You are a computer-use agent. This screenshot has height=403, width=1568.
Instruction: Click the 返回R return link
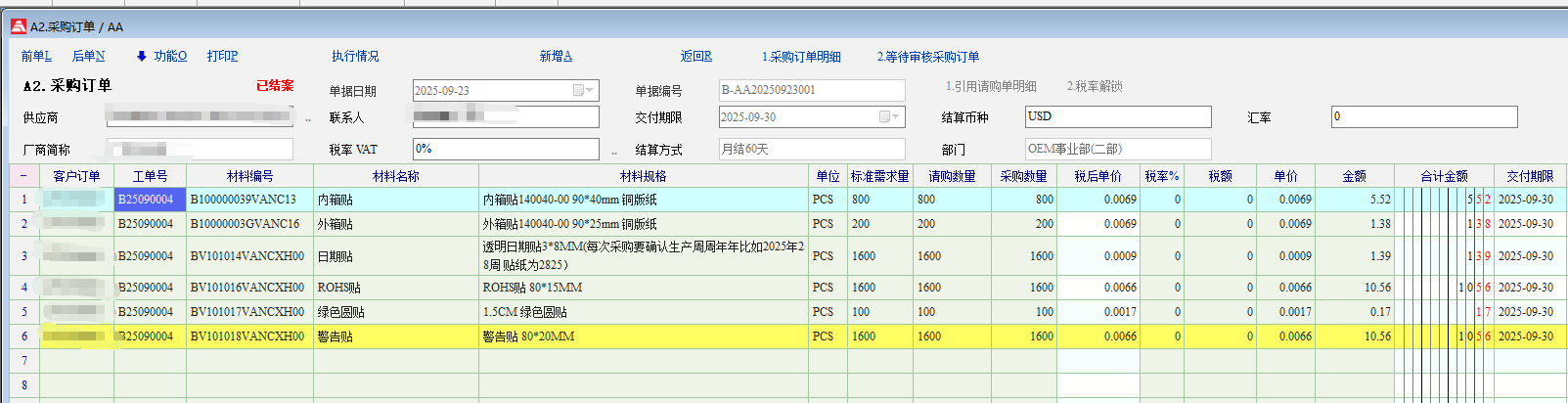click(695, 57)
